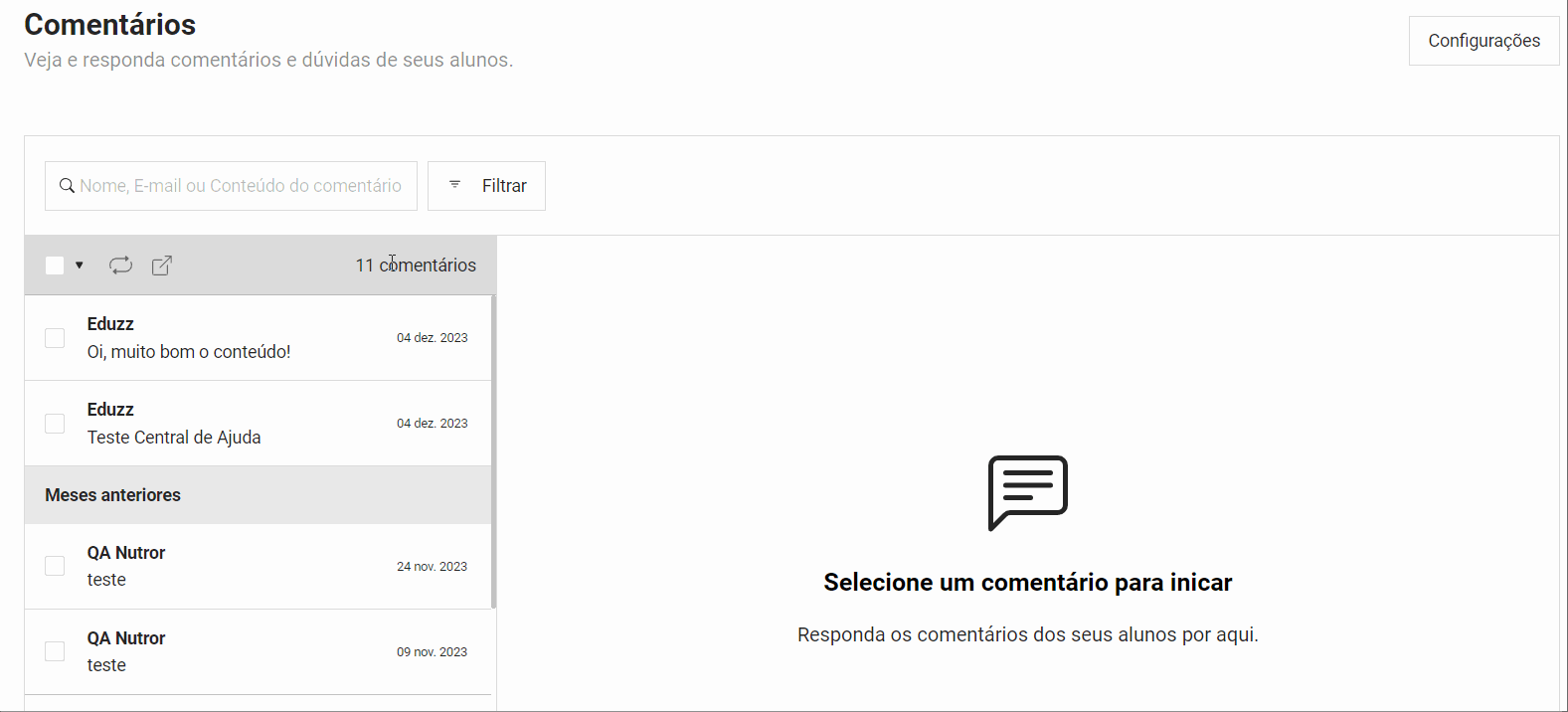
Task: Select checkbox of QA Nutror 24 nov. comment
Action: [x=55, y=566]
